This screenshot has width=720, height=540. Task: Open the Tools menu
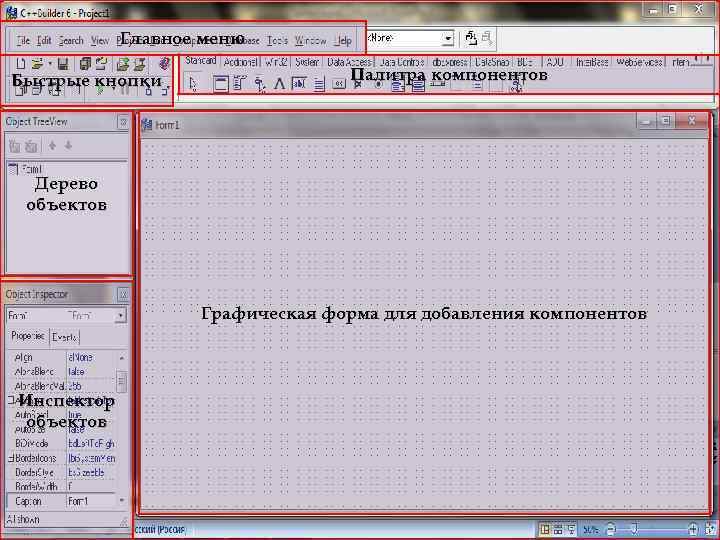click(277, 40)
